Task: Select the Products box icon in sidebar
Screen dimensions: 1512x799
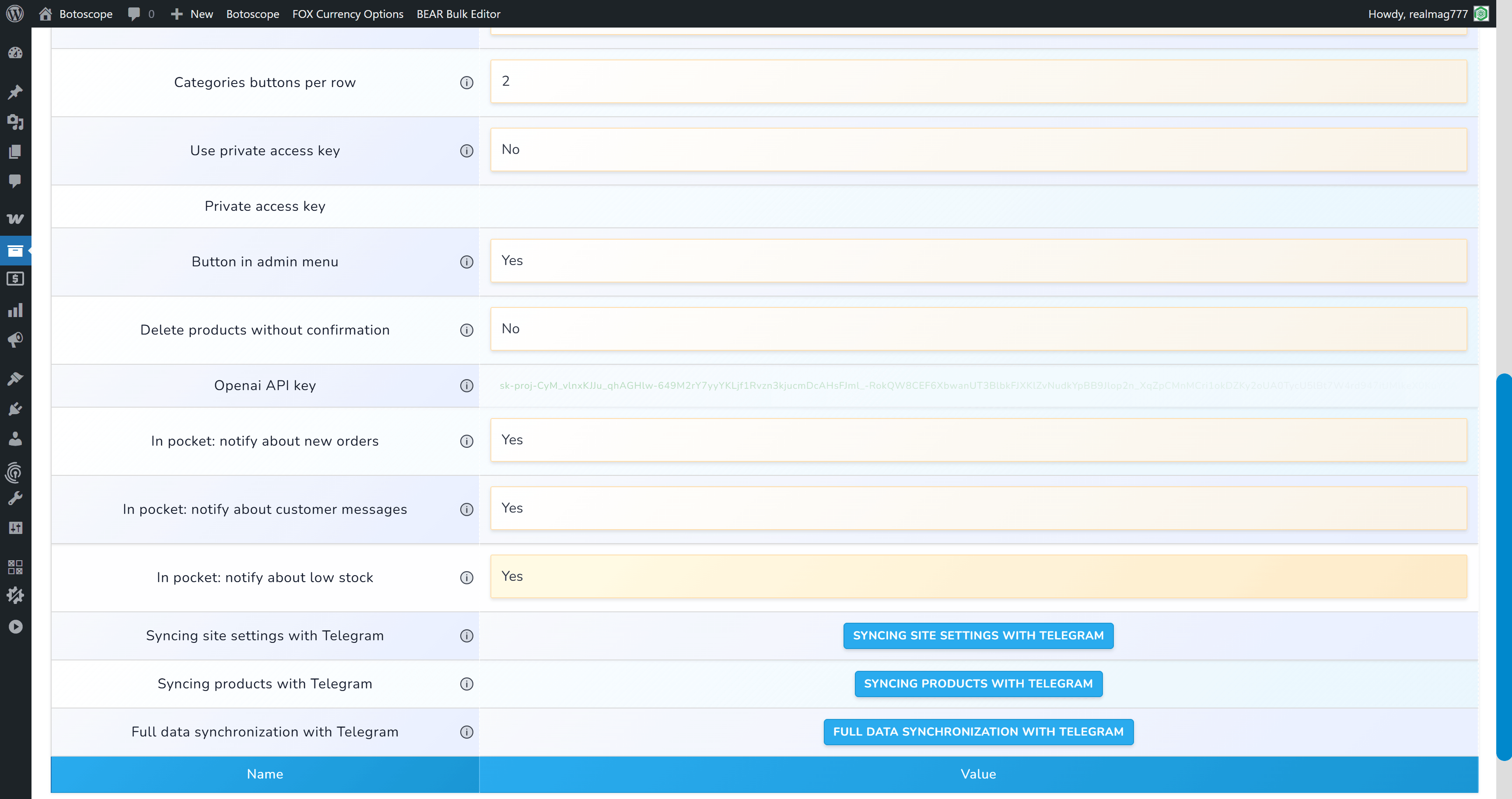Action: [16, 251]
